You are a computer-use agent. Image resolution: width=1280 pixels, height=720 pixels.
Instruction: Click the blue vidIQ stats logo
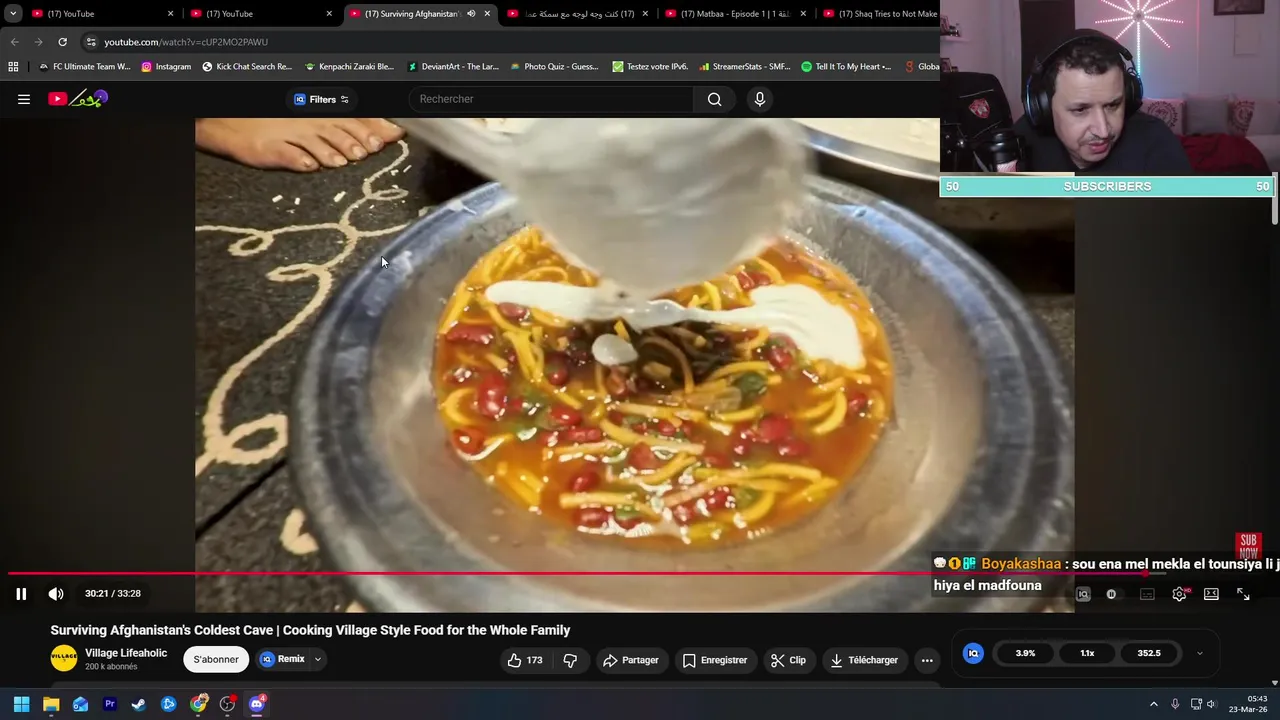pos(973,653)
